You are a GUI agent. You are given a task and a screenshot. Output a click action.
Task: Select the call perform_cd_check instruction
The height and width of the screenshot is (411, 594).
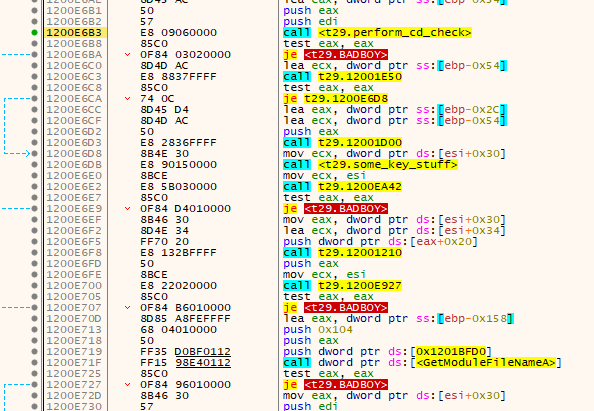coord(377,33)
